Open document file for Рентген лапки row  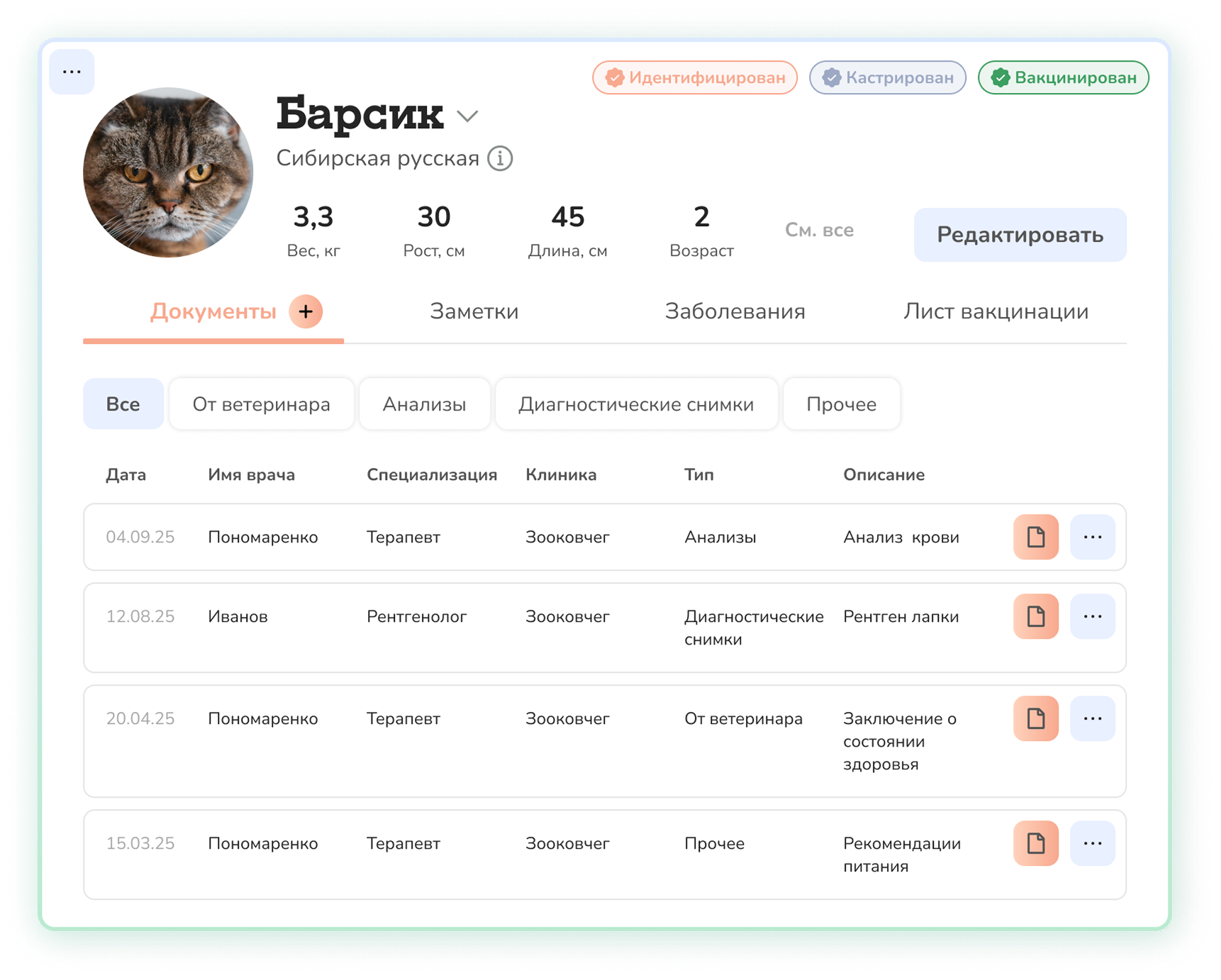(x=1035, y=616)
